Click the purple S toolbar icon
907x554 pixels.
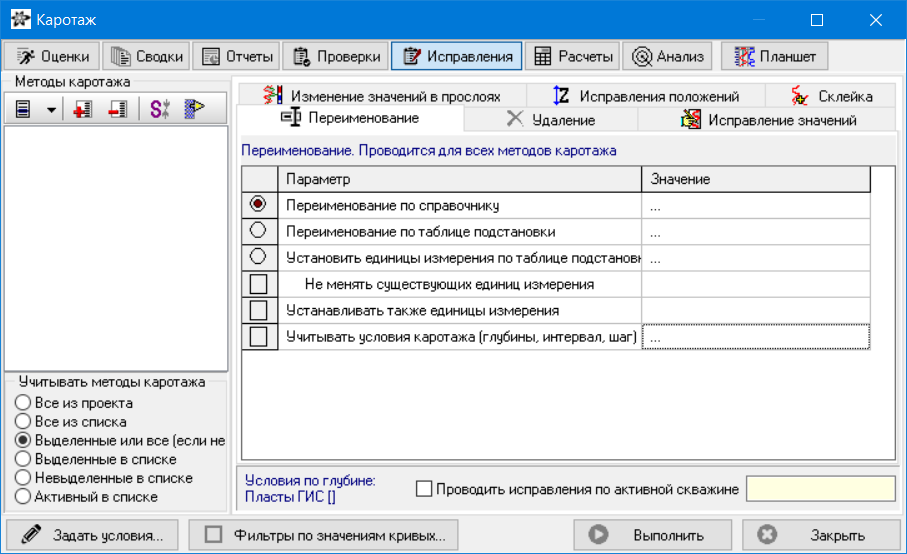click(x=159, y=109)
